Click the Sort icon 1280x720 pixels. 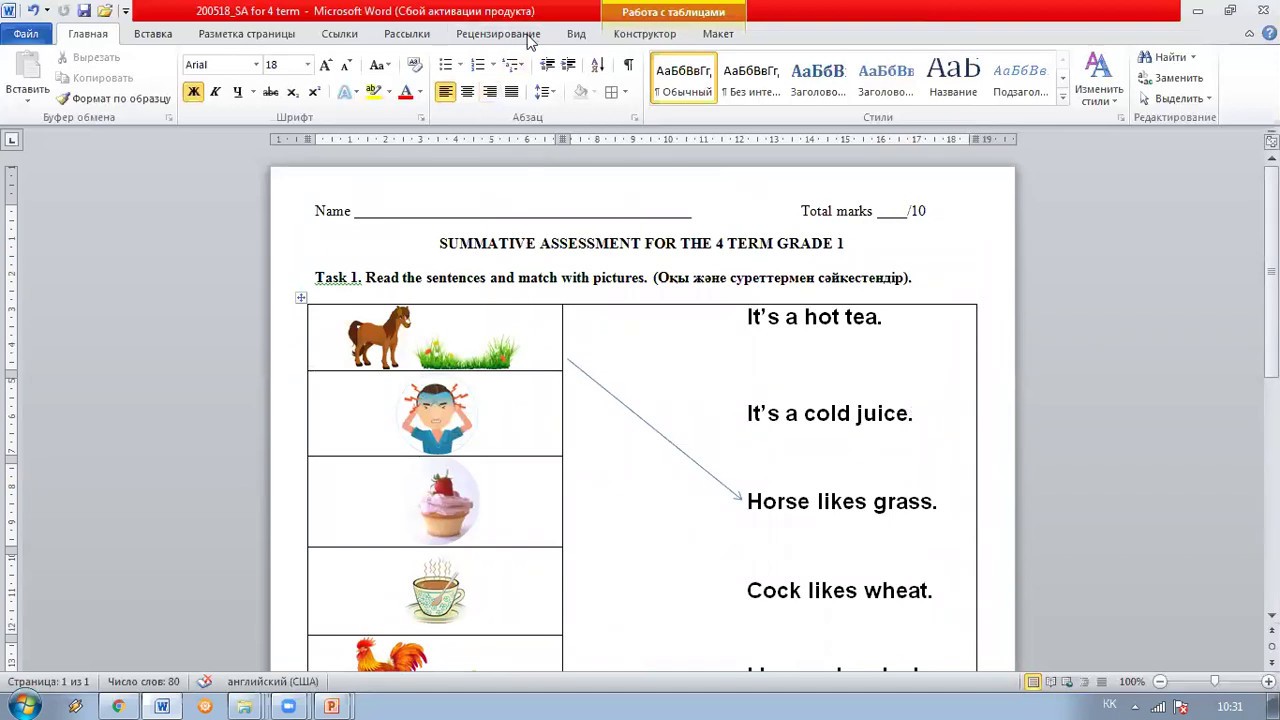pos(597,65)
